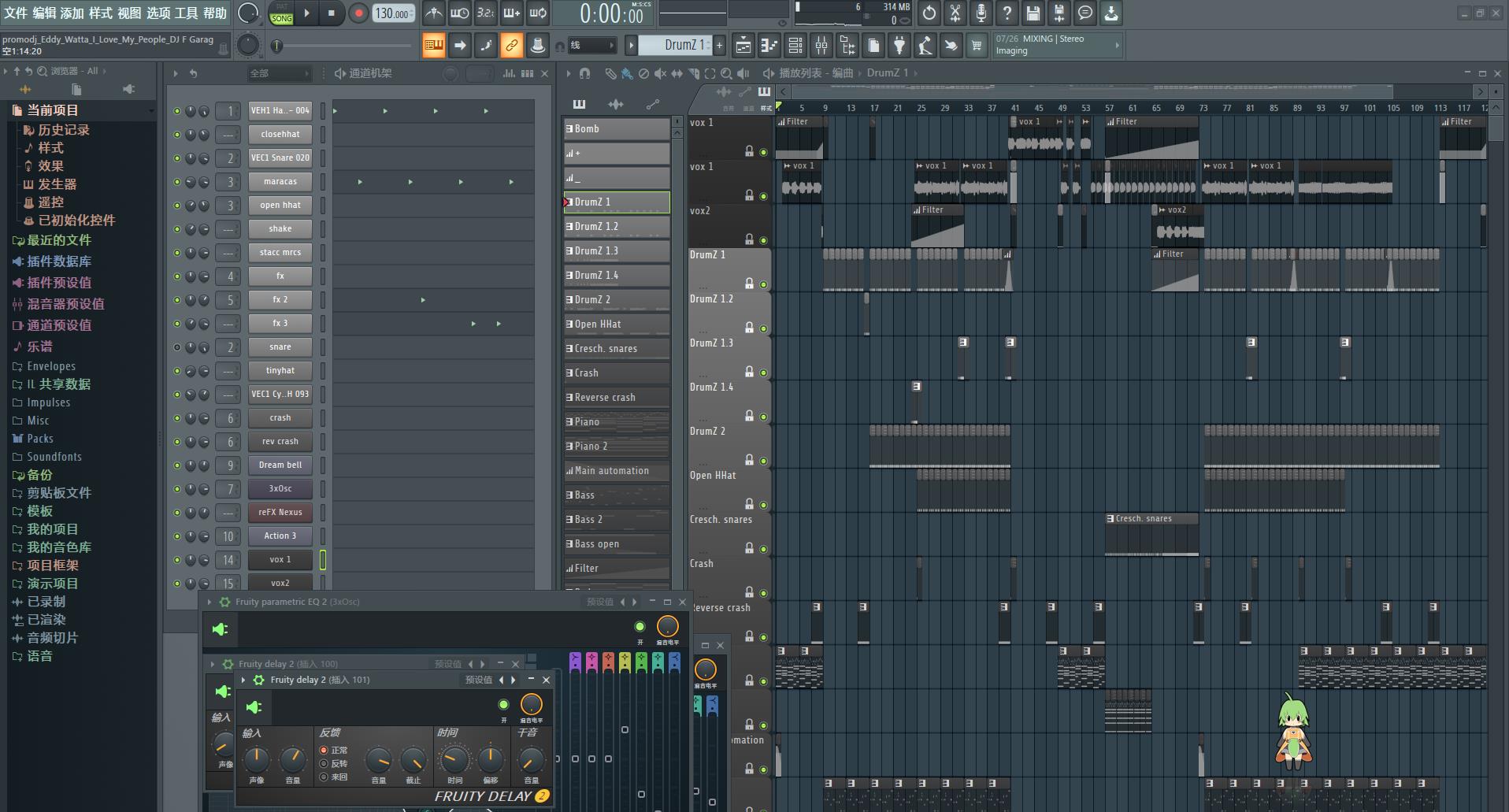Open Fruity delay 2 (插入 101) 预设值 presets
The image size is (1509, 812).
(x=479, y=680)
